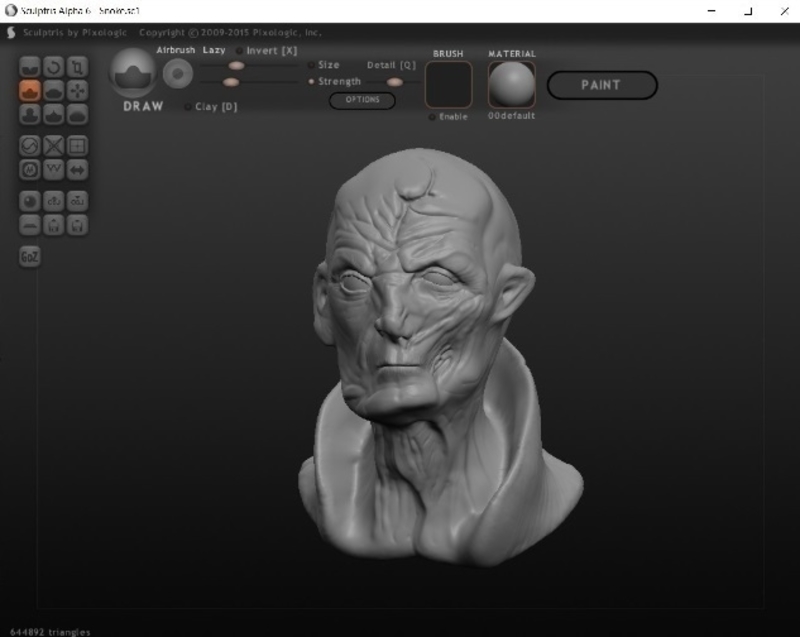The width and height of the screenshot is (800, 637).
Task: Select the Grab tool
Action: 77,91
